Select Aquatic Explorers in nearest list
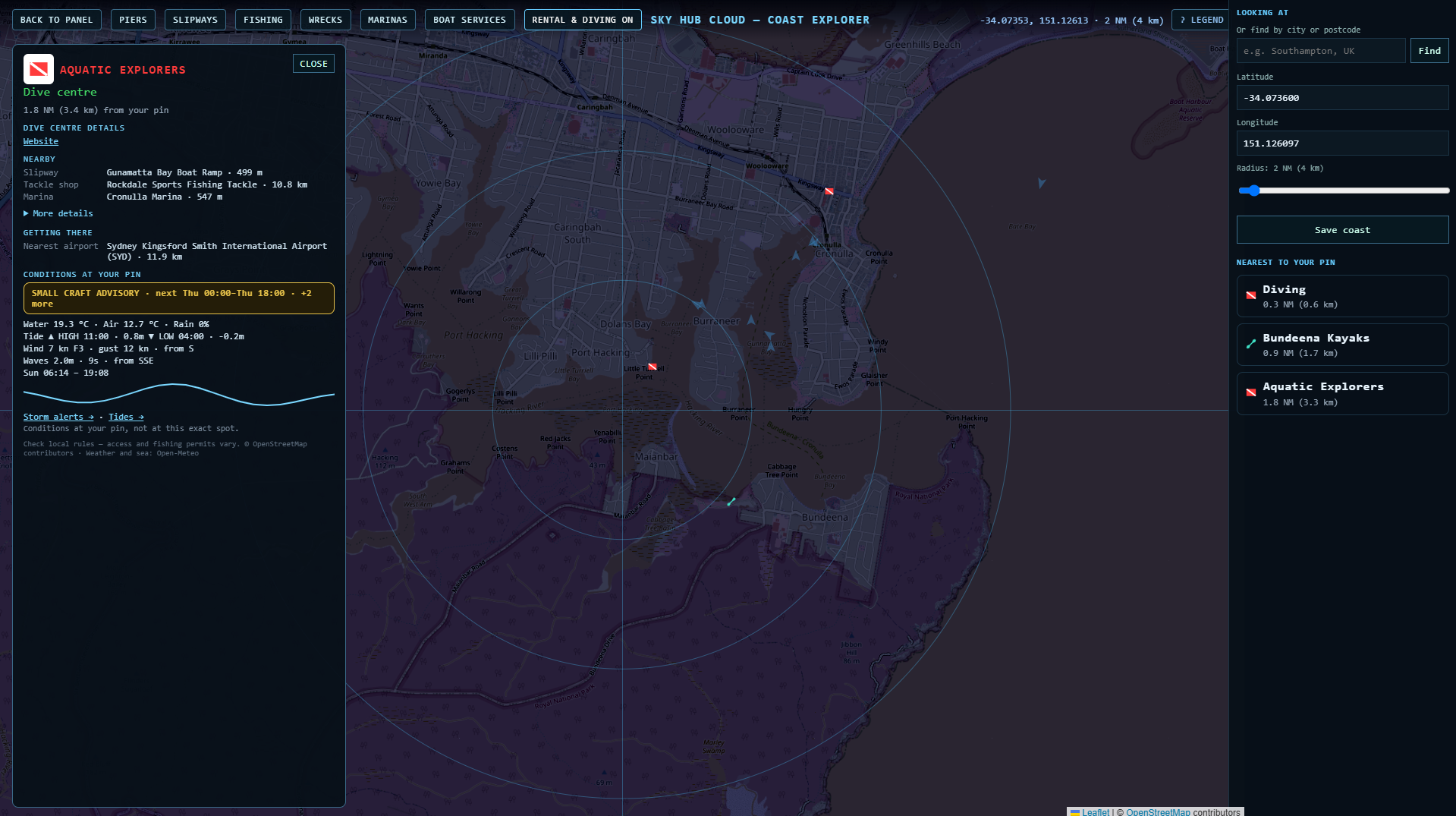The image size is (1456, 816). point(1342,394)
